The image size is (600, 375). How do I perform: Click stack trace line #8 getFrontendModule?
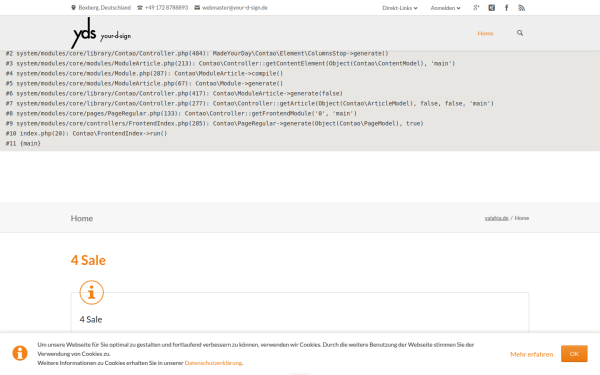tap(181, 113)
